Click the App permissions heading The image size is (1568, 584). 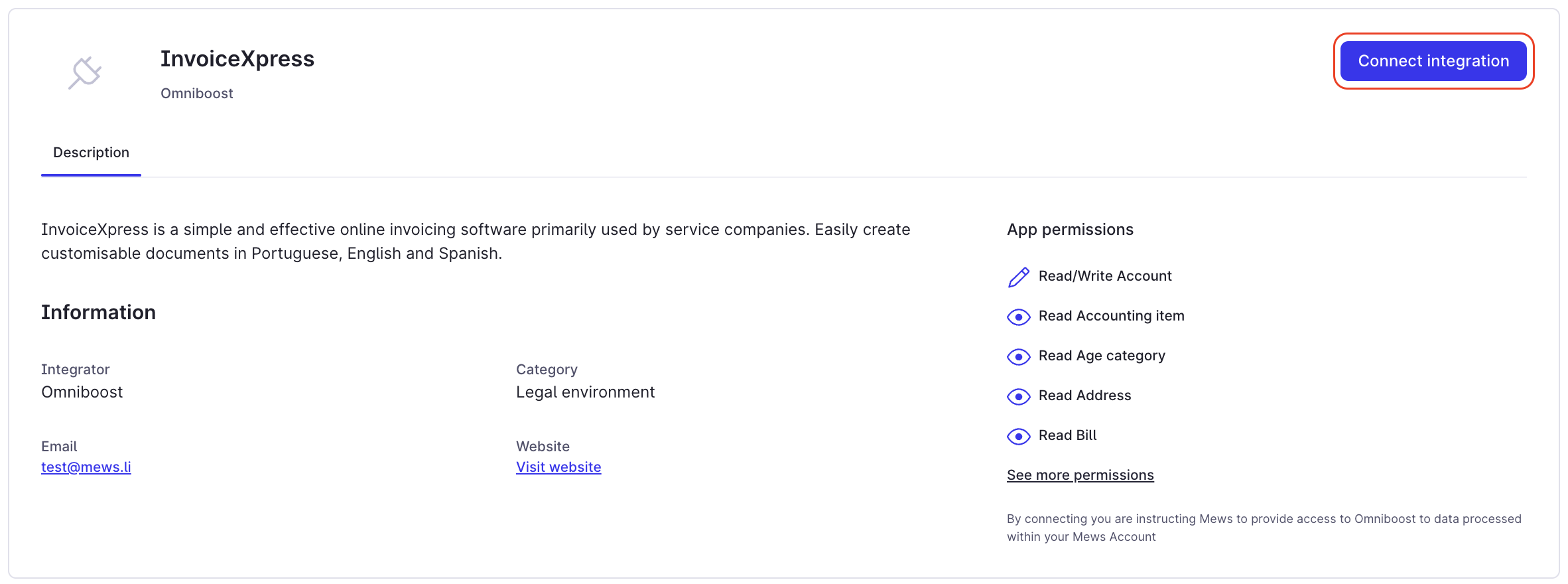tap(1070, 230)
